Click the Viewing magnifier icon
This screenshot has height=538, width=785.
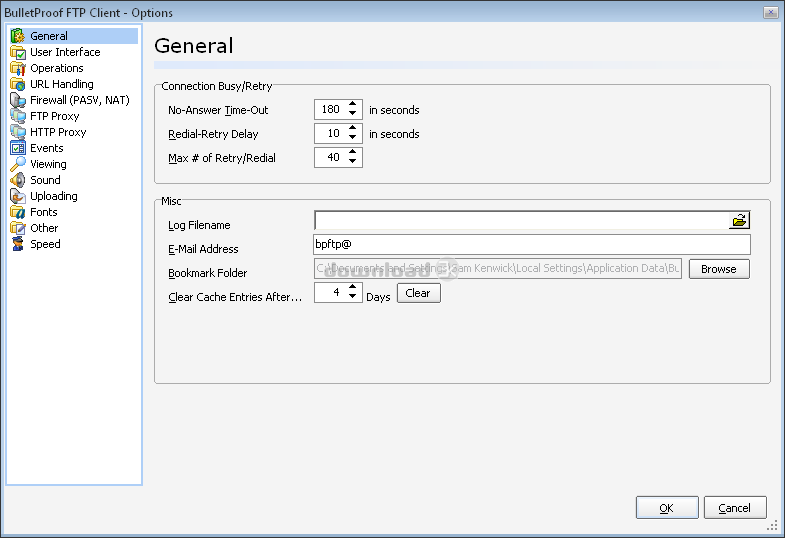pos(18,164)
